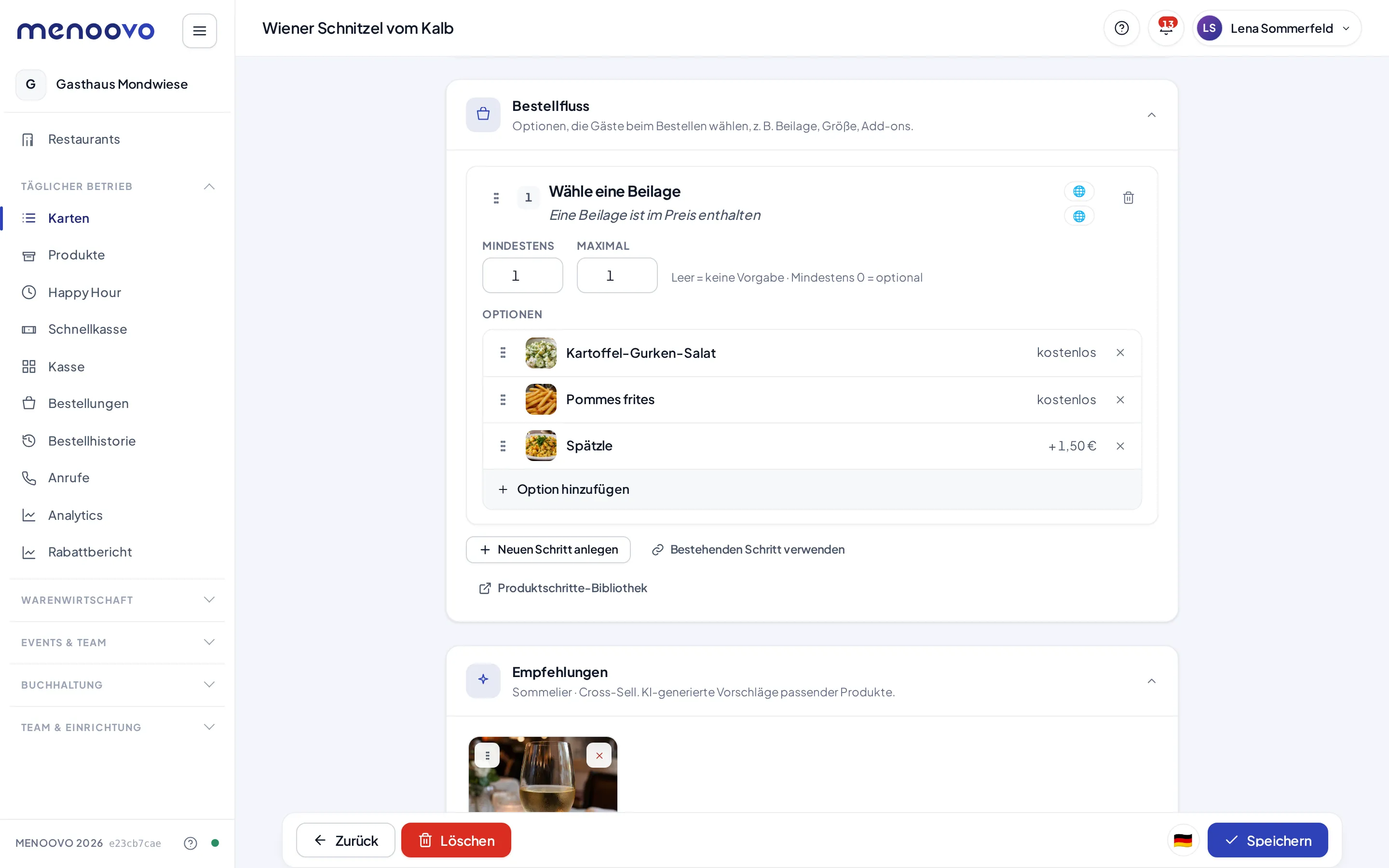Toggle the sidebar hamburger menu button
The width and height of the screenshot is (1389, 868).
click(199, 30)
